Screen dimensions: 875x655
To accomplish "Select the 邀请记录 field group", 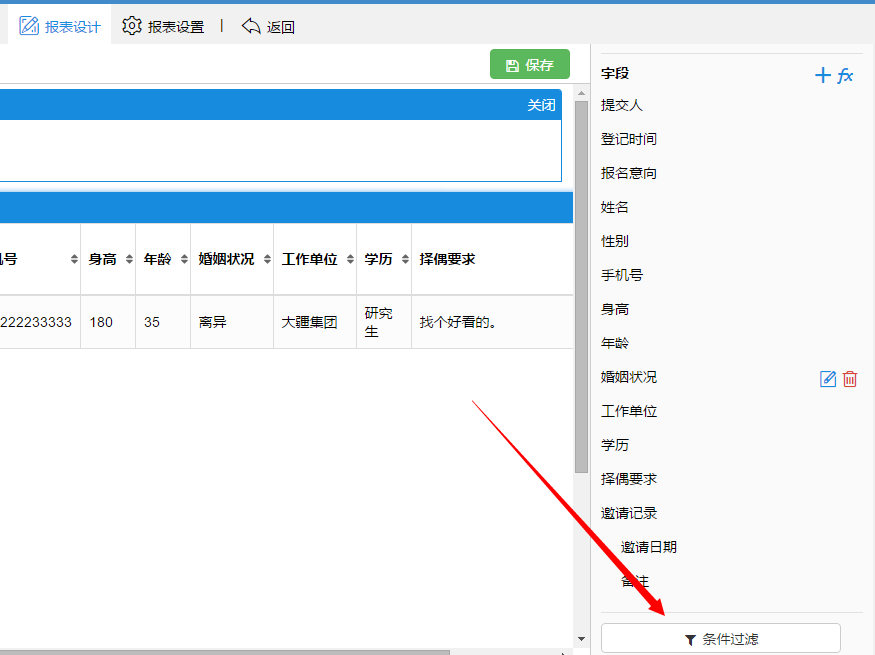I will tap(629, 513).
